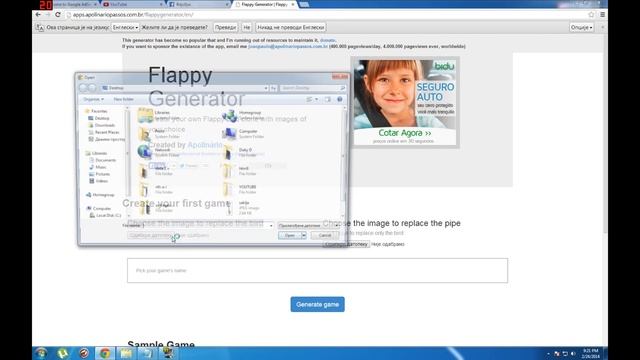
Task: Open the Windows Start menu
Action: click(41, 353)
